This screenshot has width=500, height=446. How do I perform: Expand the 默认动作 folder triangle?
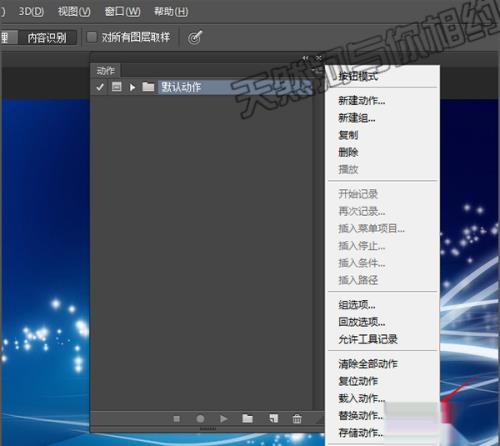pyautogui.click(x=132, y=87)
